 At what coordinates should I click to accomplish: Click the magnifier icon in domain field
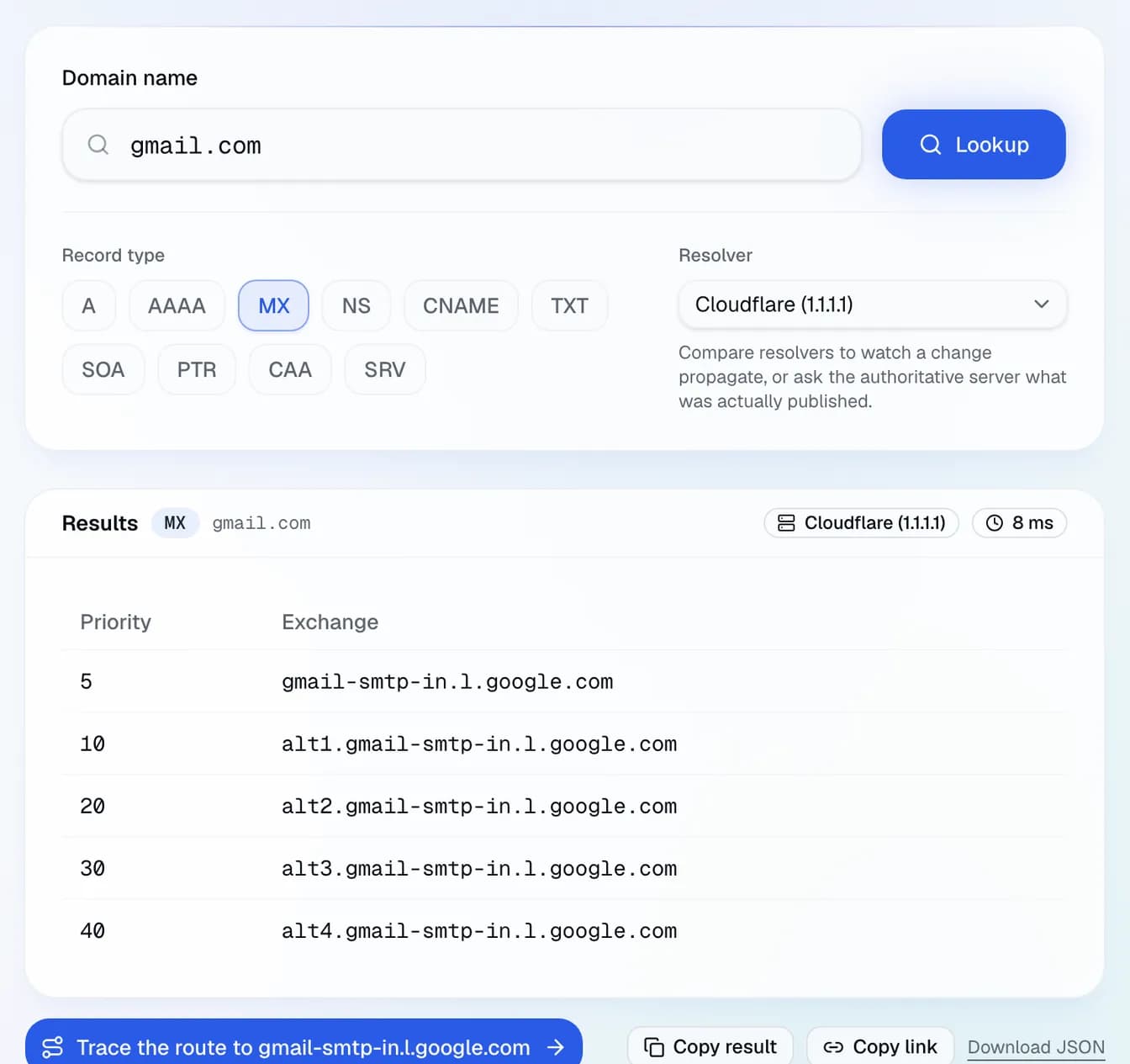pos(98,145)
